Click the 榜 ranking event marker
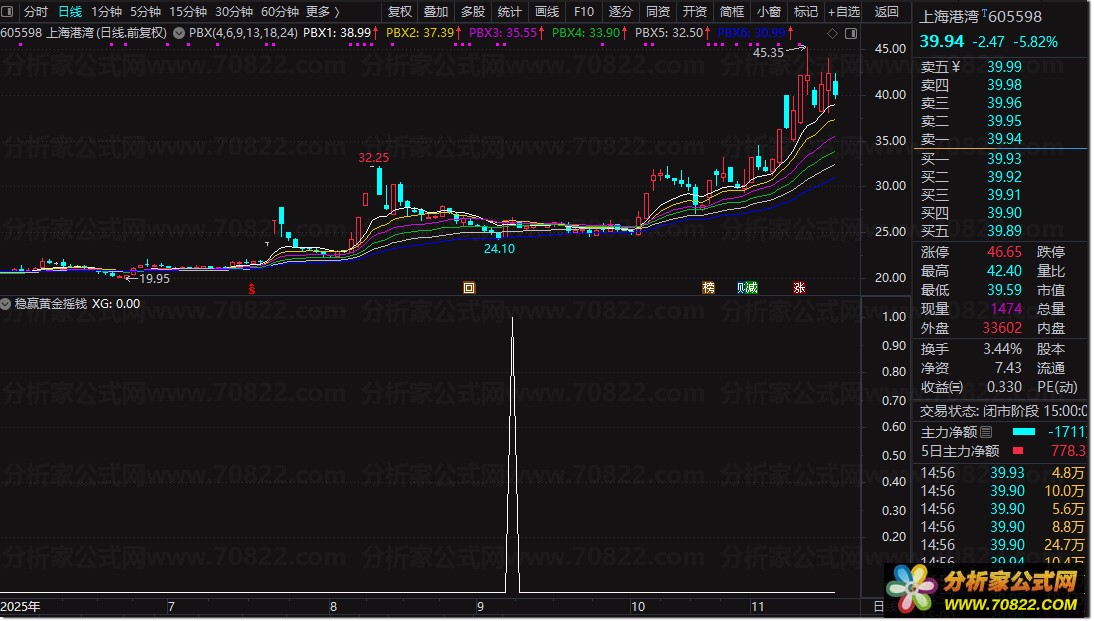 coord(708,287)
